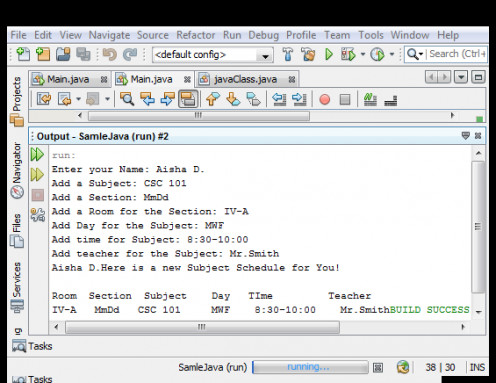Click the Uncomment code icon
The image size is (496, 383).
(390, 100)
